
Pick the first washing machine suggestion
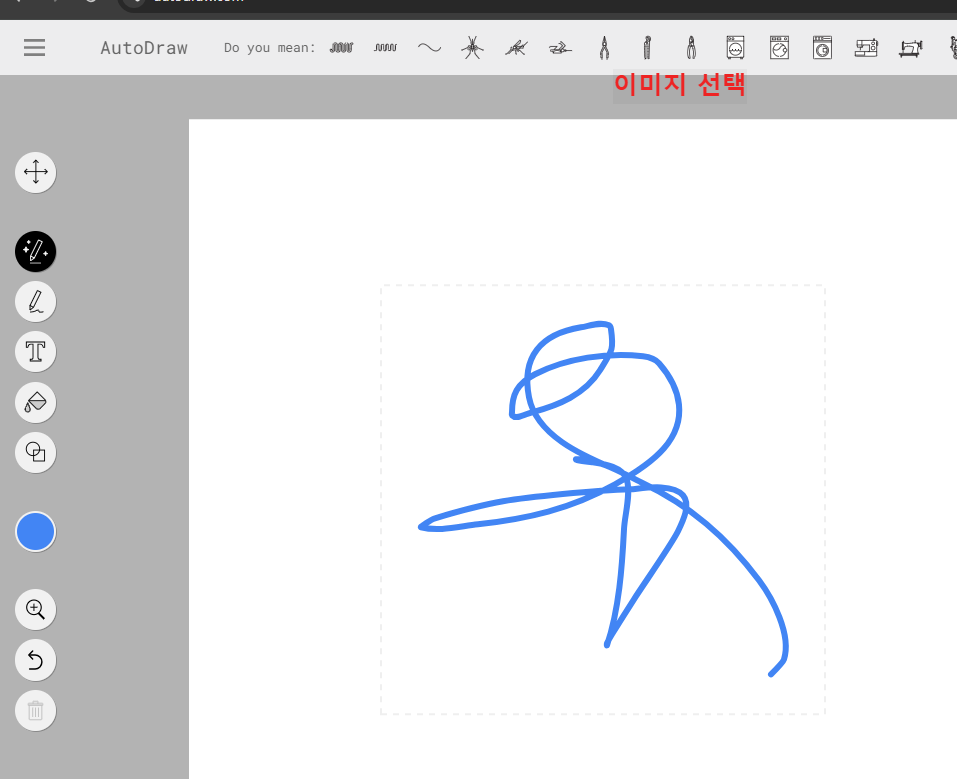735,48
